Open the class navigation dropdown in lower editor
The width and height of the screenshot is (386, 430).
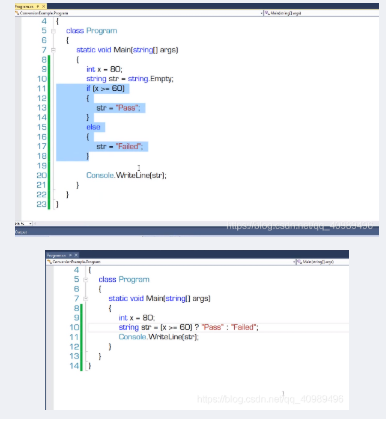(171, 262)
